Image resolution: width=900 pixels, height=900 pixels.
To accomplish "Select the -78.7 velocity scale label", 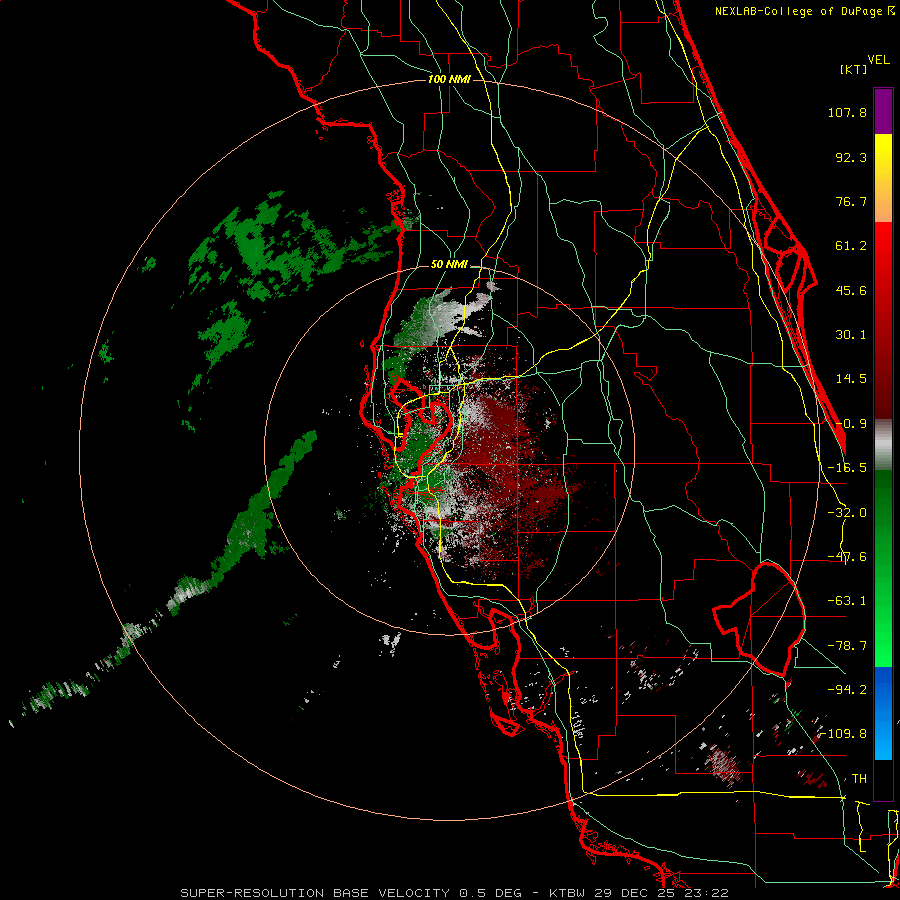I will pos(847,646).
